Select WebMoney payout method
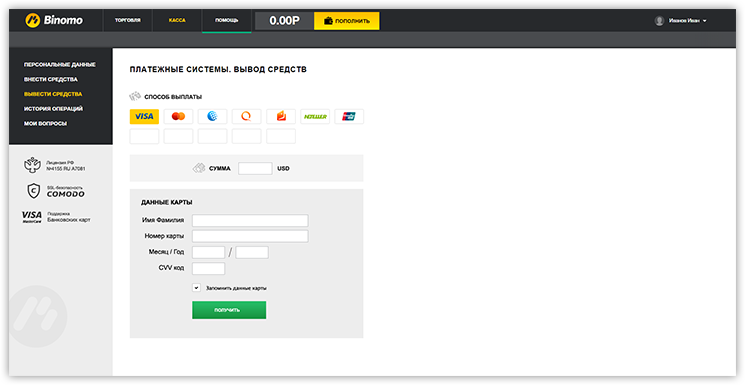The width and height of the screenshot is (745, 385). click(212, 116)
